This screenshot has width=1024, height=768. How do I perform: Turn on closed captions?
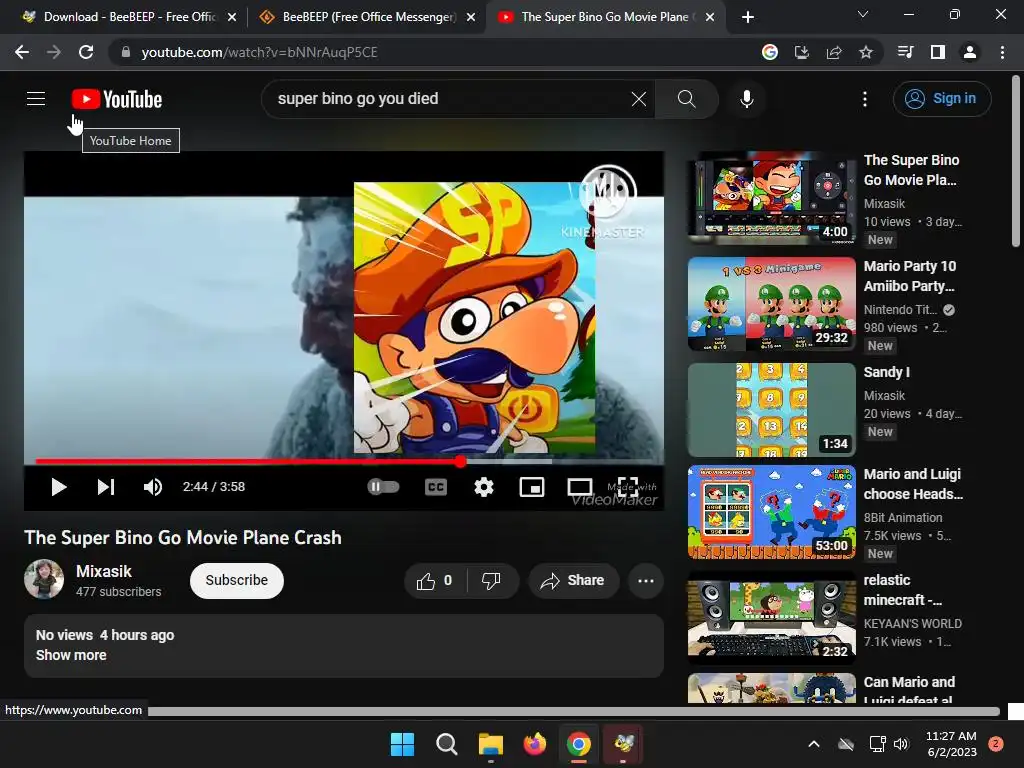click(436, 487)
